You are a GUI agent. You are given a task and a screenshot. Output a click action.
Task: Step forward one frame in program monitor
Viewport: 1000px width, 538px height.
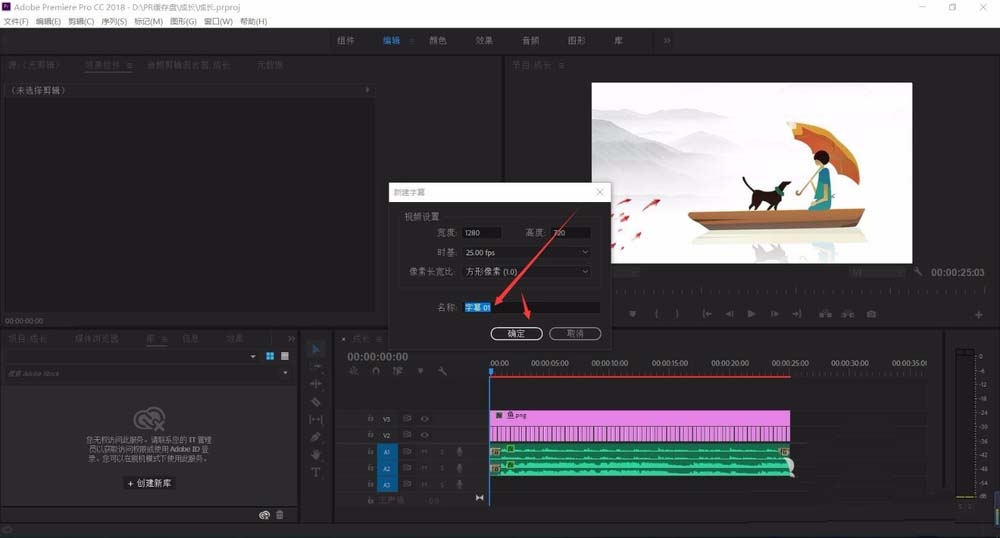click(x=774, y=314)
